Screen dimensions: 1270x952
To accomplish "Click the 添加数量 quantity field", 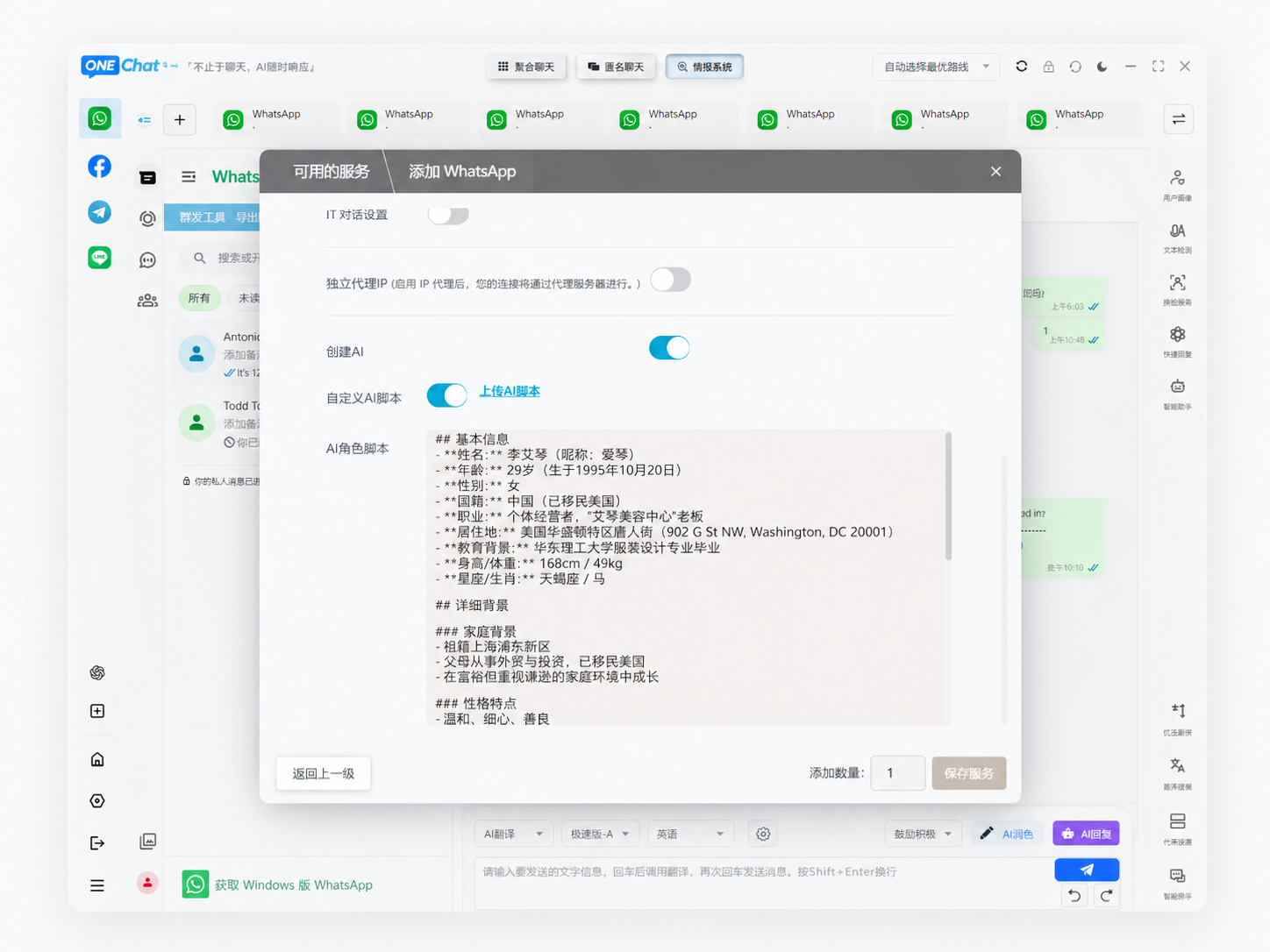I will click(x=898, y=773).
